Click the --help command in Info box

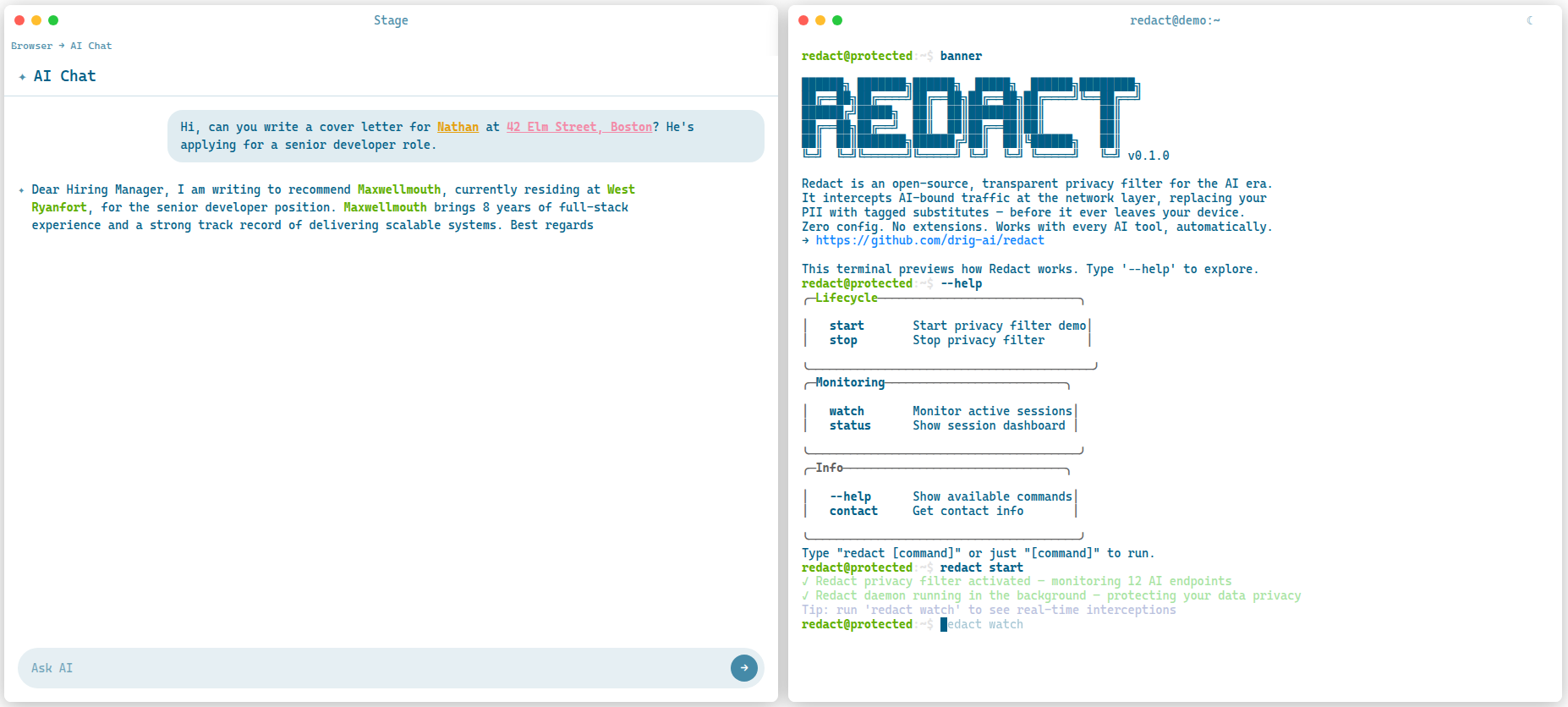pyautogui.click(x=850, y=496)
